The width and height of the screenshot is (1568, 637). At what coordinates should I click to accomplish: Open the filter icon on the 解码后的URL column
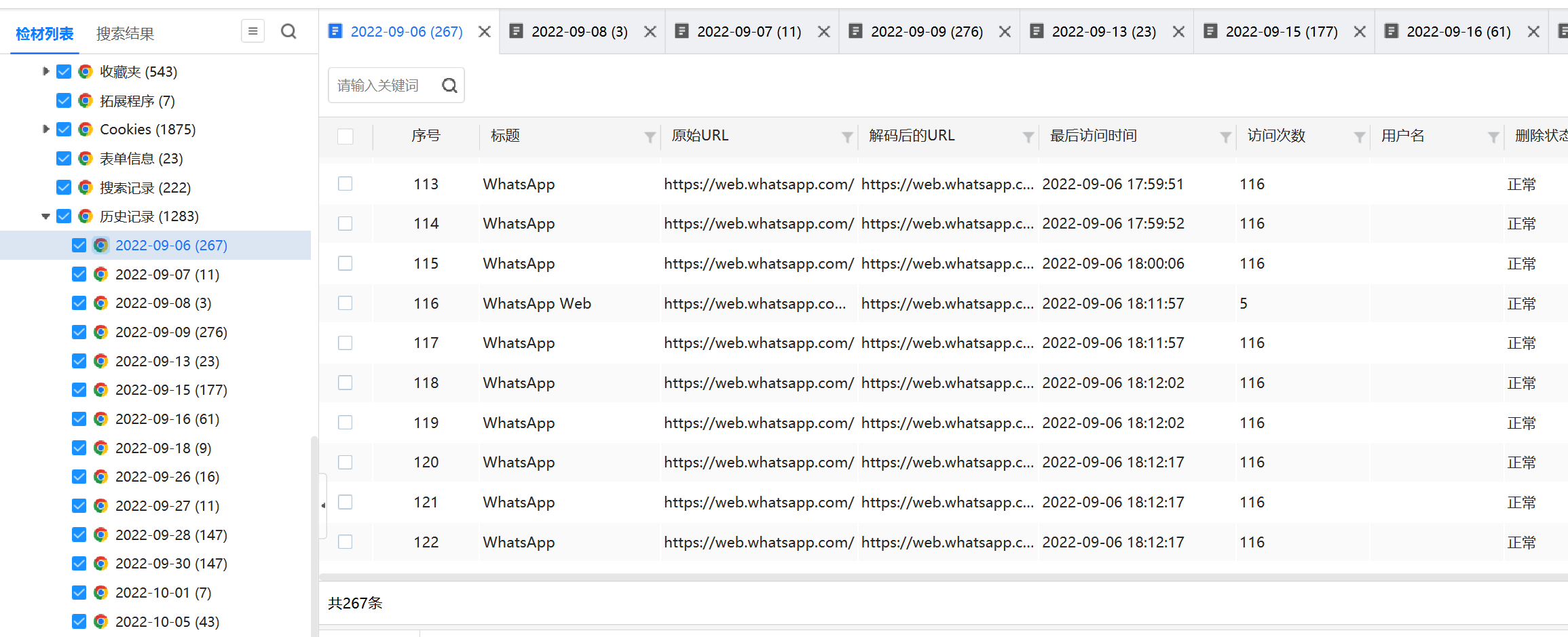[1028, 137]
